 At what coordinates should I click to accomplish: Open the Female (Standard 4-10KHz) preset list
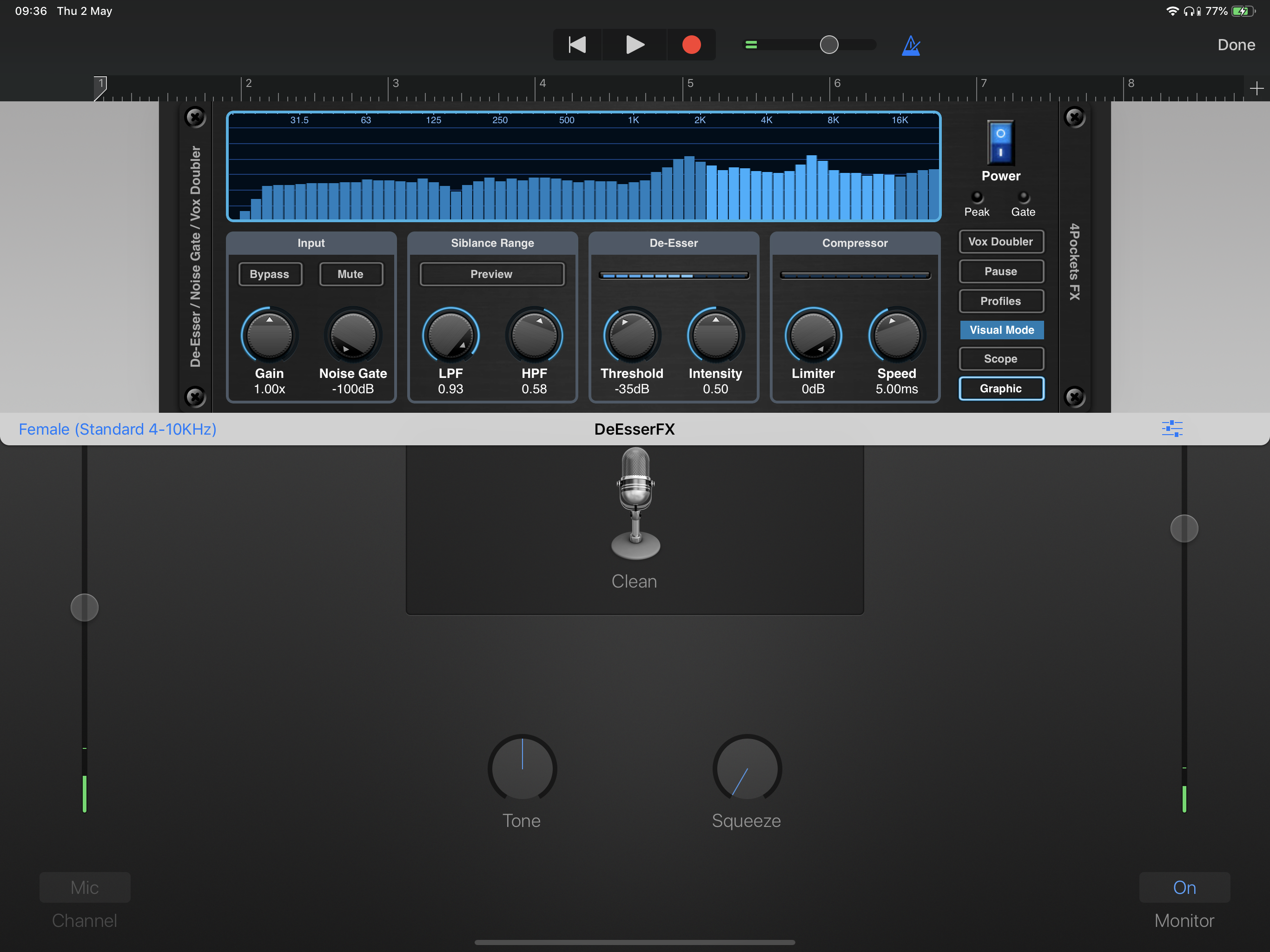tap(118, 429)
